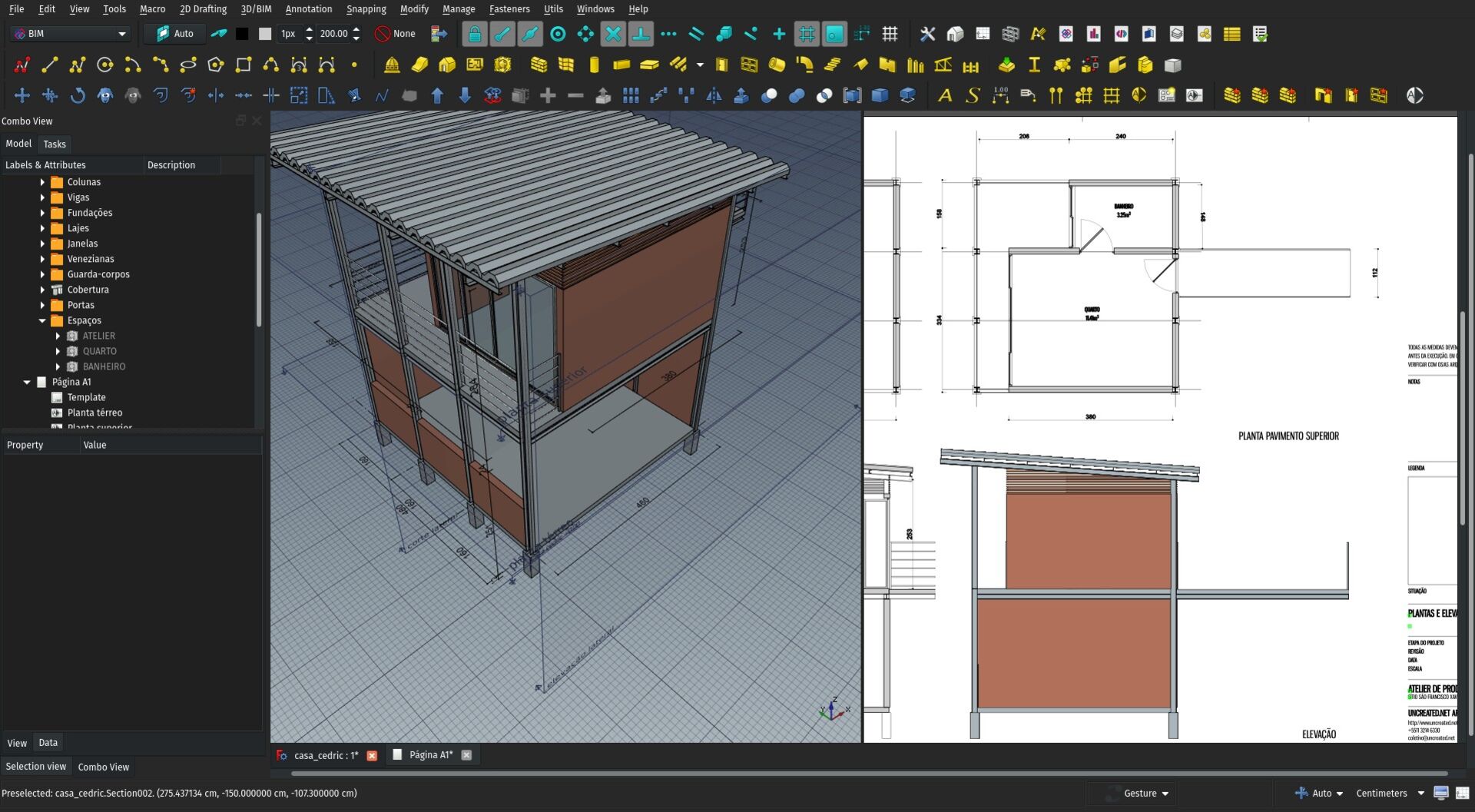
Task: Click the Auto working plane button
Action: 175,34
